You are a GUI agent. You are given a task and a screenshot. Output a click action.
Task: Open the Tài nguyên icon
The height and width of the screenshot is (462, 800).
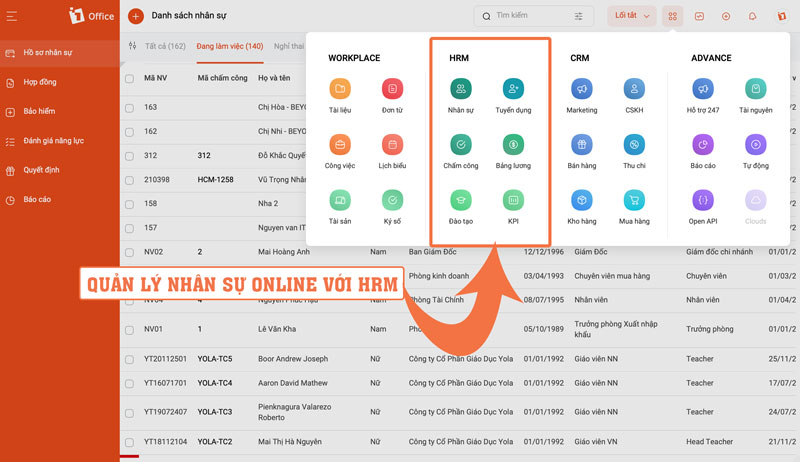pyautogui.click(x=756, y=89)
